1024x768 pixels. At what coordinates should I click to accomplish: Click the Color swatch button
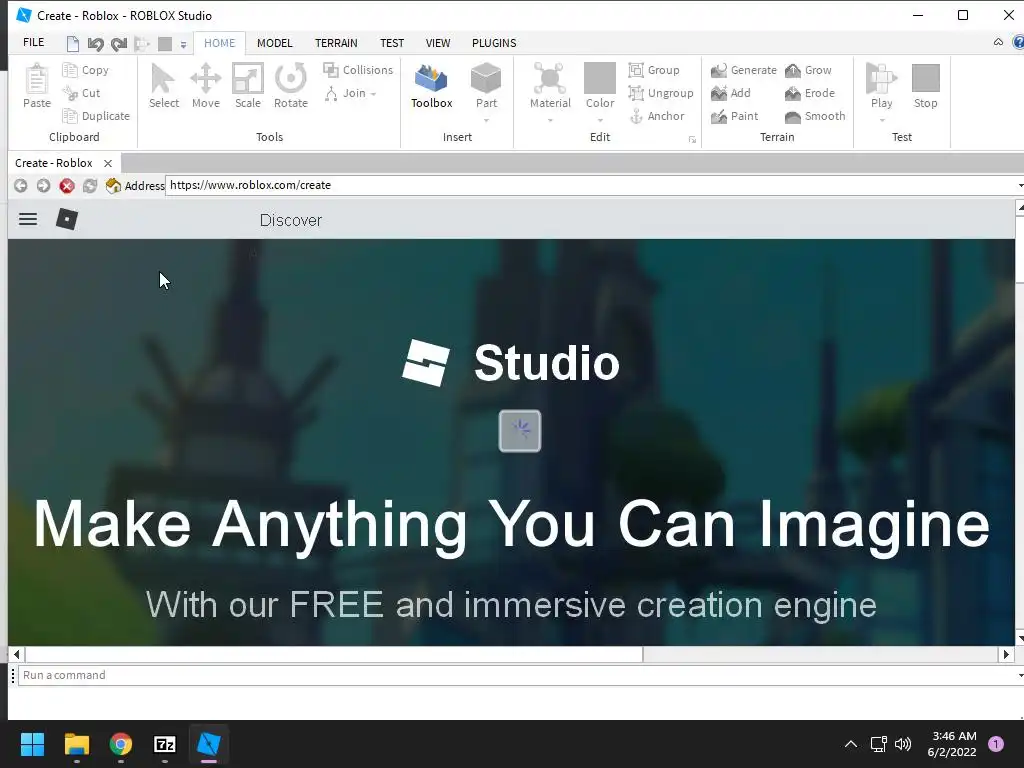(600, 78)
